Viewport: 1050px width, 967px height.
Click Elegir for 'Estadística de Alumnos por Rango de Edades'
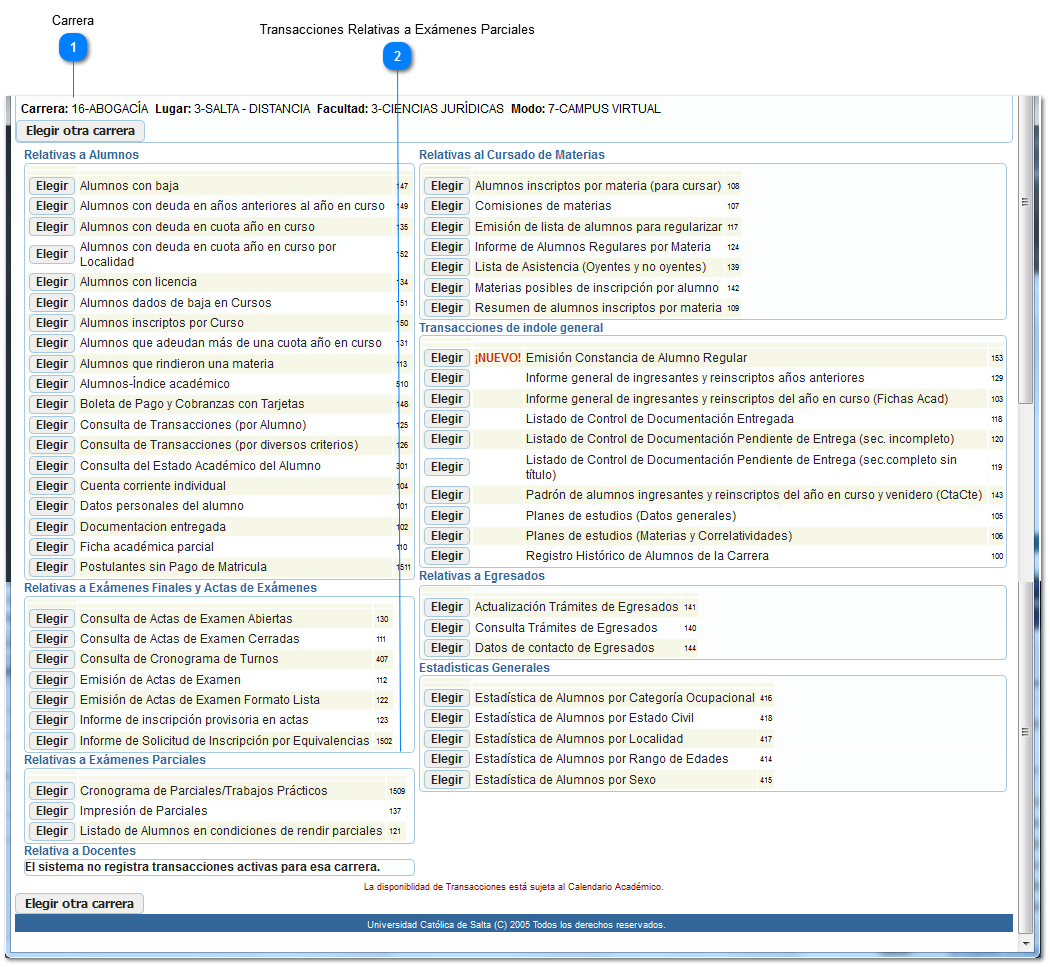point(447,759)
